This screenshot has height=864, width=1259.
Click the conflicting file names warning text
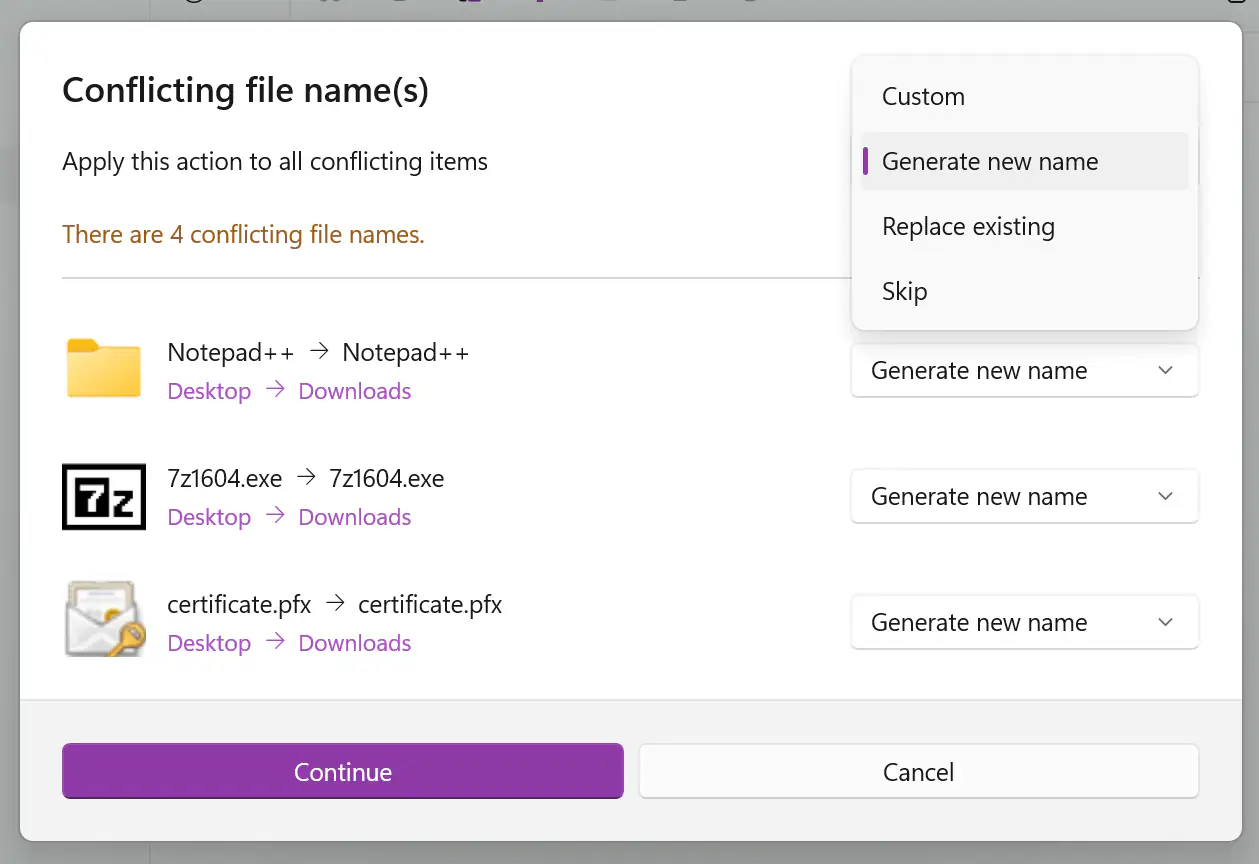click(243, 234)
